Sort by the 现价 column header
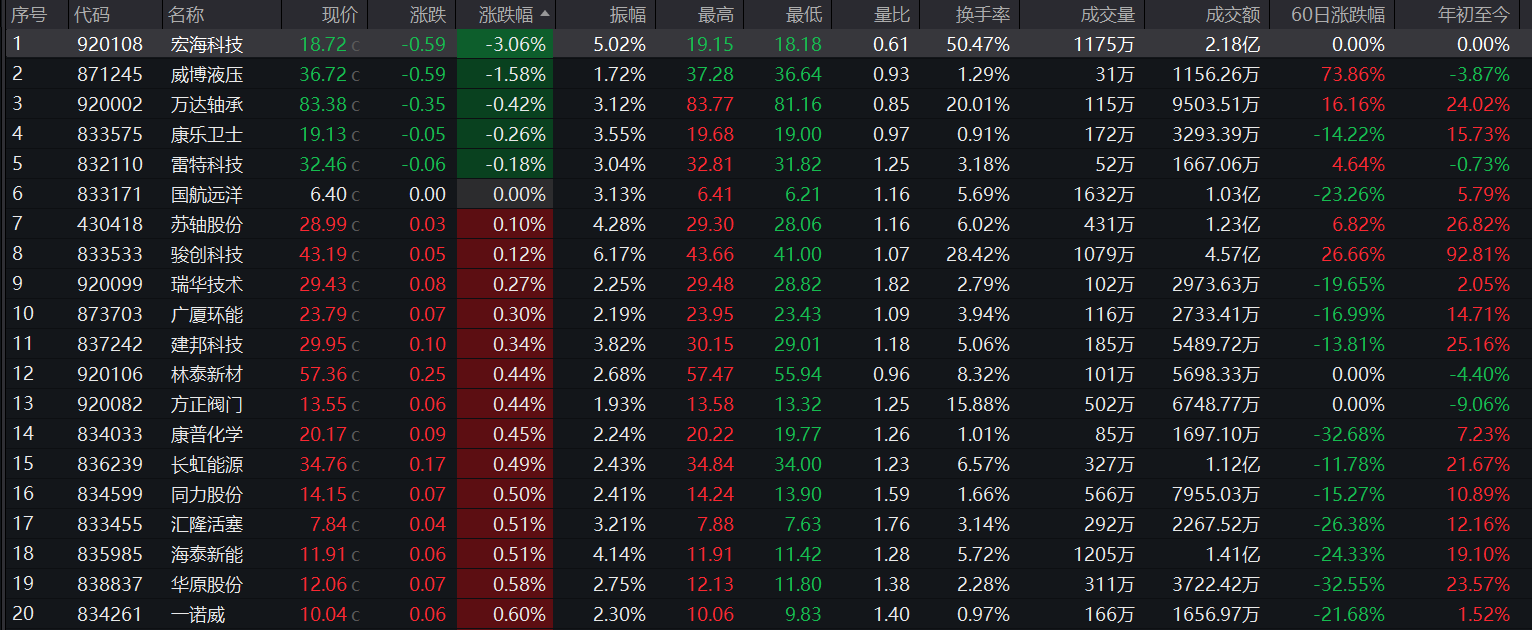The width and height of the screenshot is (1532, 630). coord(339,14)
